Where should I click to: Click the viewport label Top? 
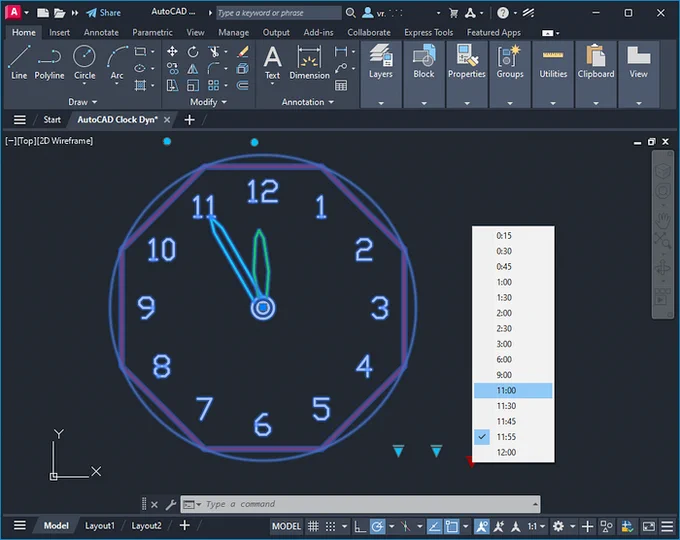[26, 141]
